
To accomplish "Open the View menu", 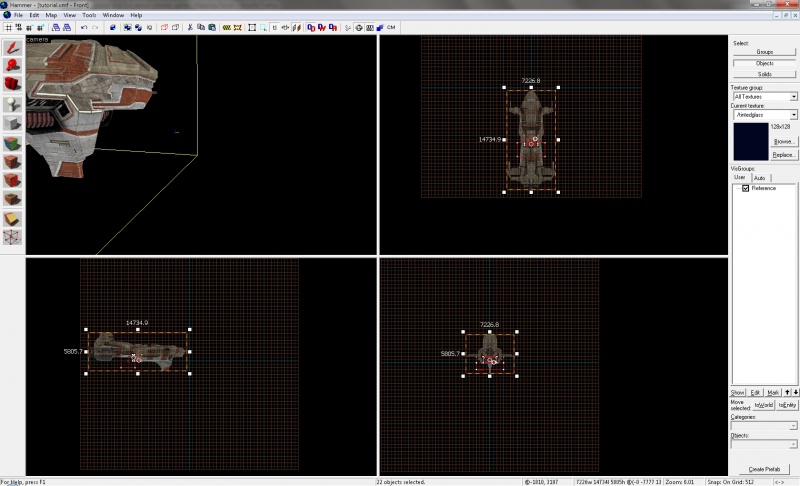I will [69, 15].
